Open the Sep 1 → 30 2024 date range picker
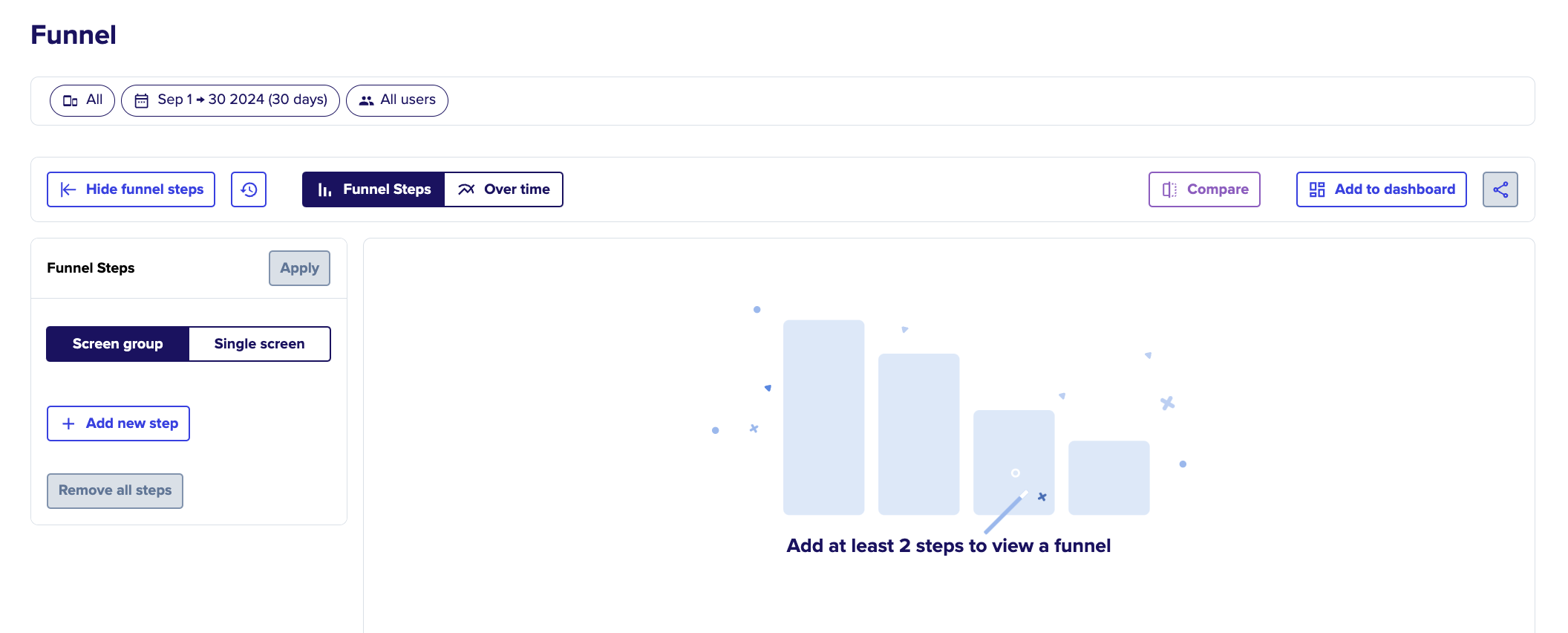The image size is (1568, 633). click(x=230, y=100)
